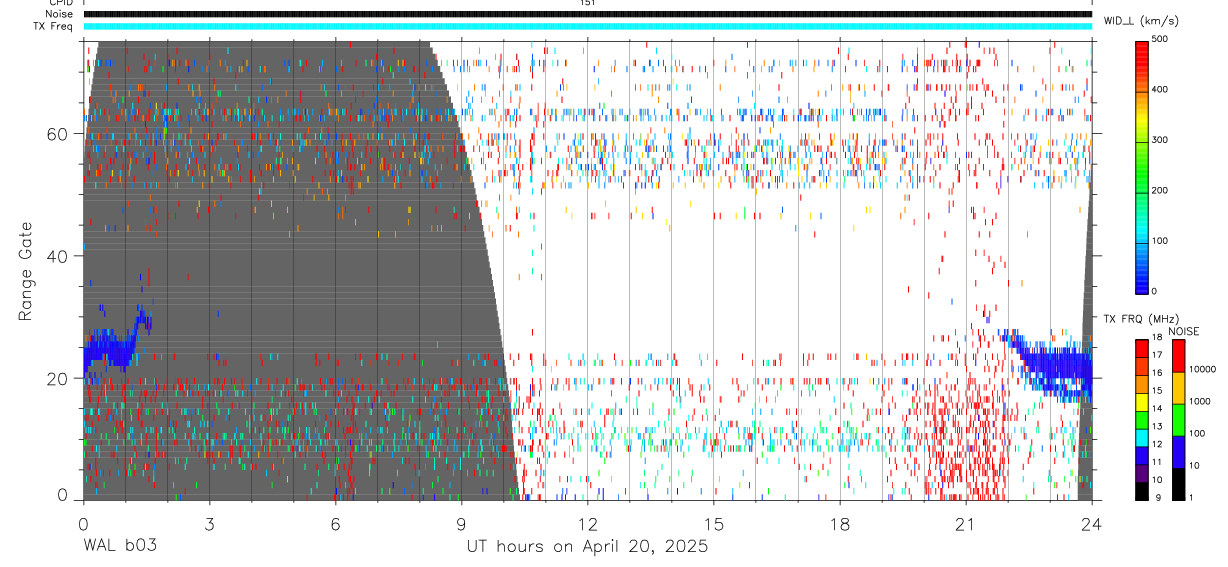
Task: Click the x-axis tick label '24'
Action: pos(1091,523)
